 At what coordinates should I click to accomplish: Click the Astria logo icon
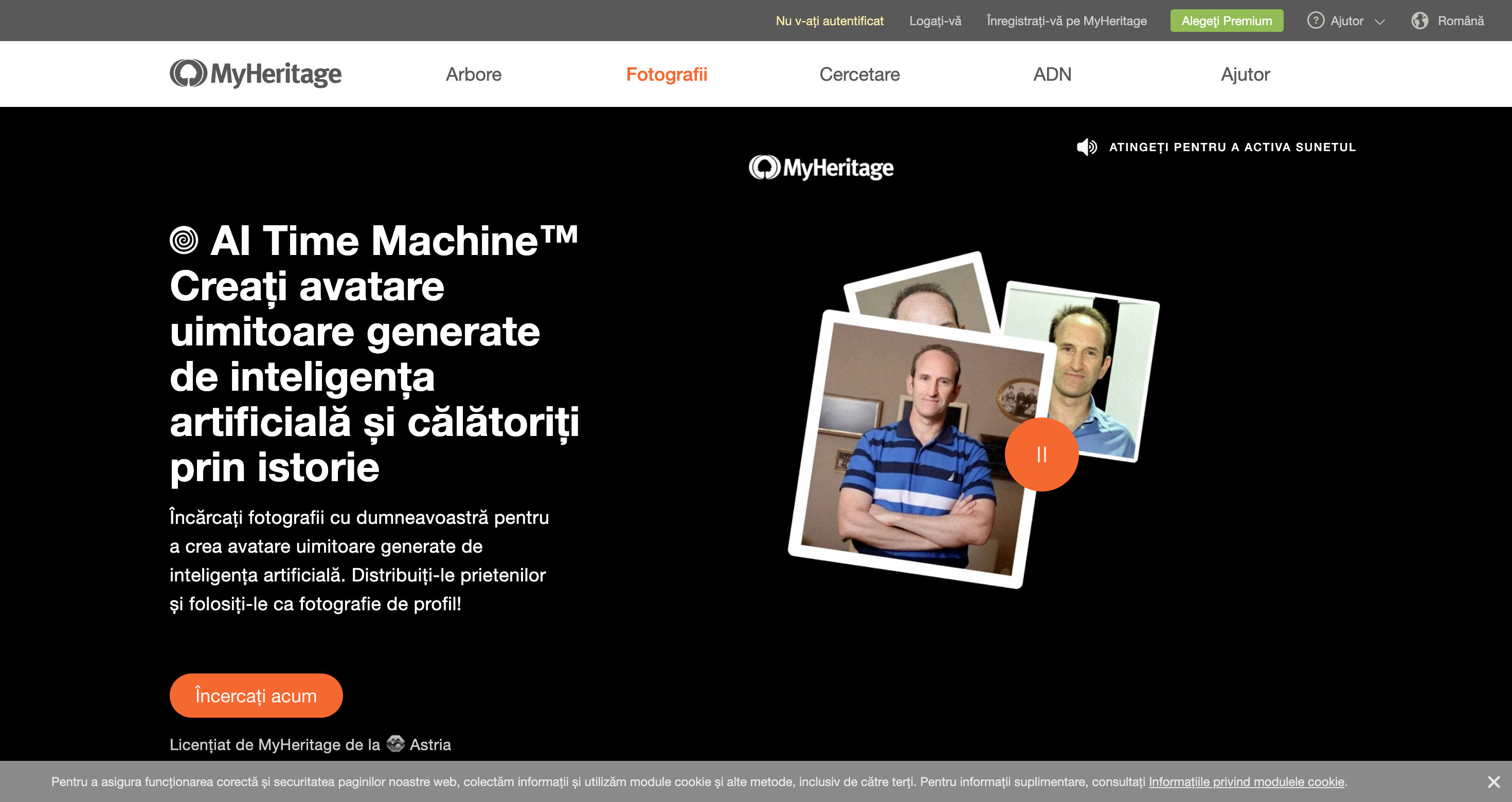click(395, 743)
